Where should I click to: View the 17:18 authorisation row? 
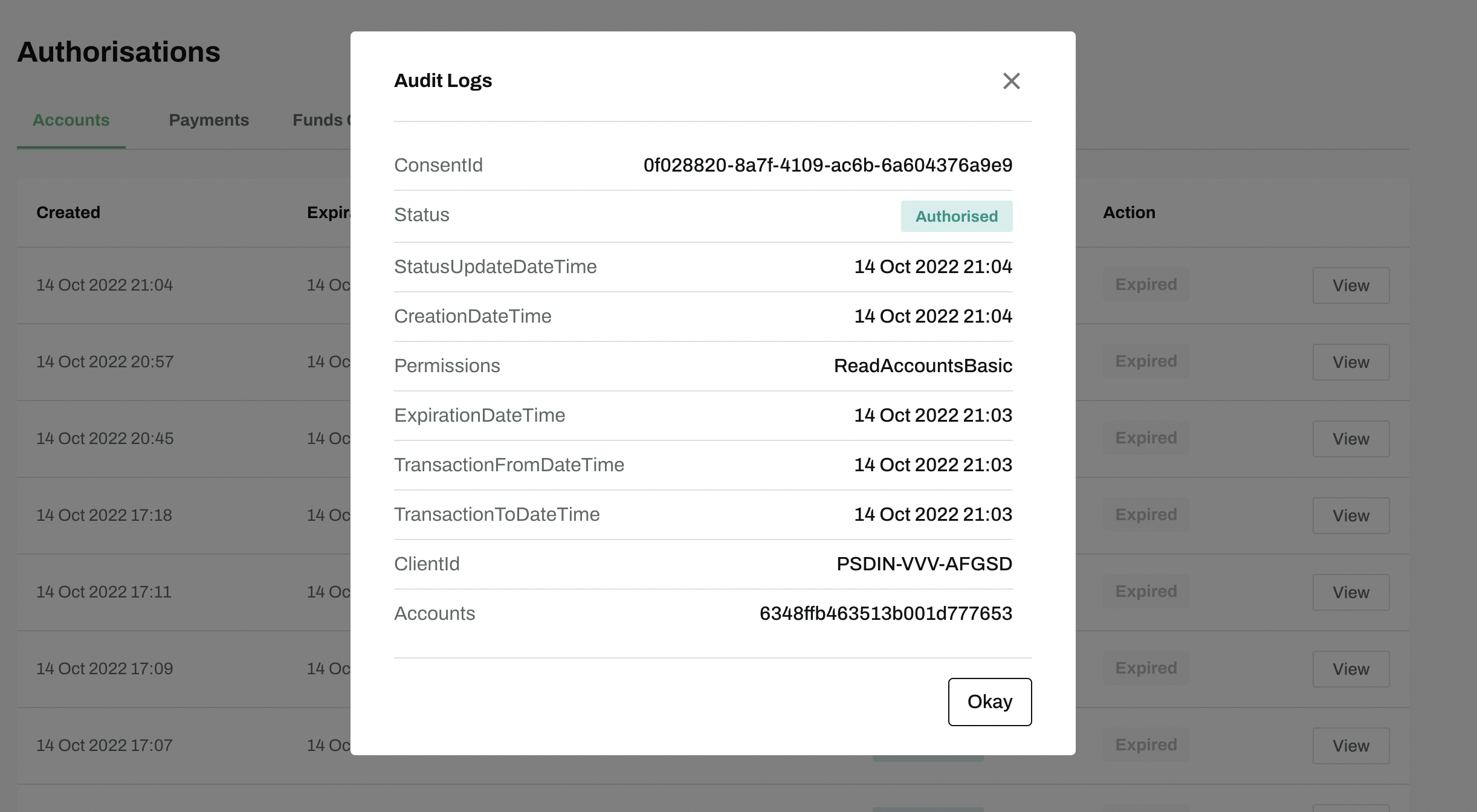tap(1350, 515)
